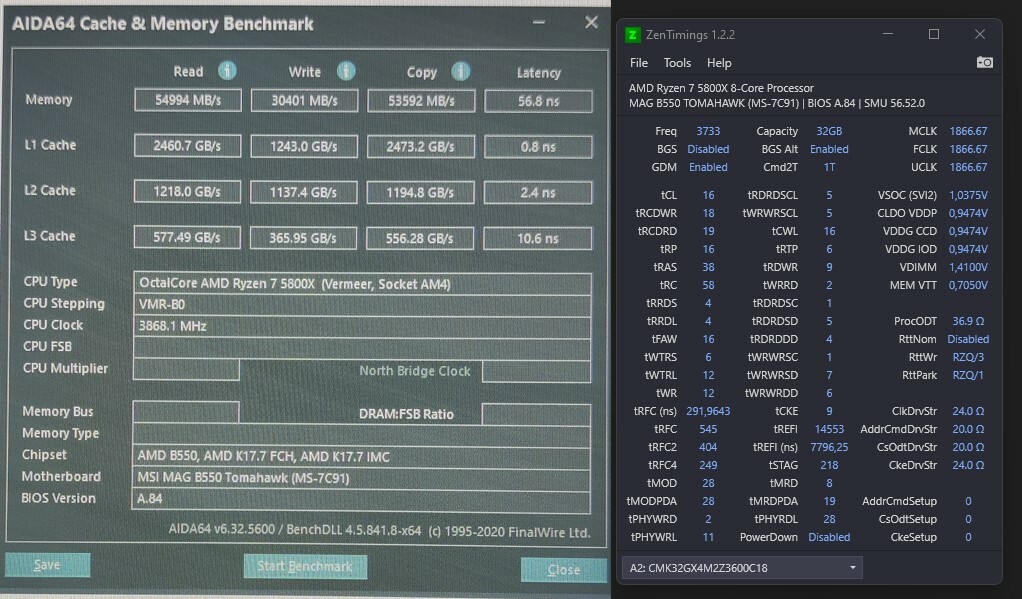Click the RttWr value RZQ/3
The width and height of the screenshot is (1022, 599).
click(968, 357)
